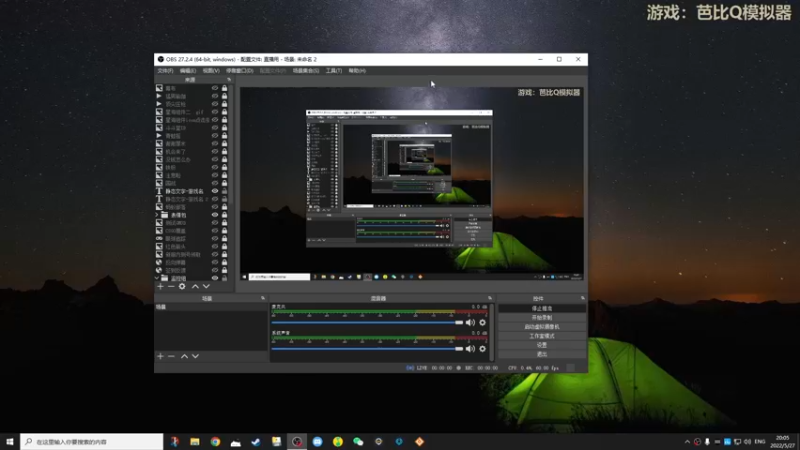
Task: Add a new scene with plus icon
Action: point(160,356)
